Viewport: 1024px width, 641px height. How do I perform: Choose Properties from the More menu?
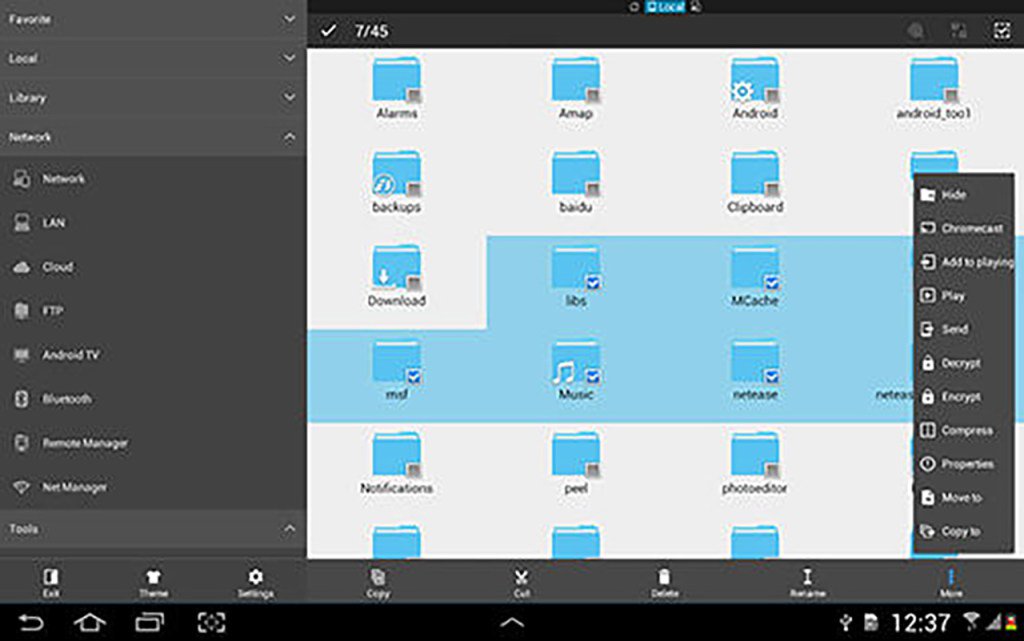click(x=964, y=464)
